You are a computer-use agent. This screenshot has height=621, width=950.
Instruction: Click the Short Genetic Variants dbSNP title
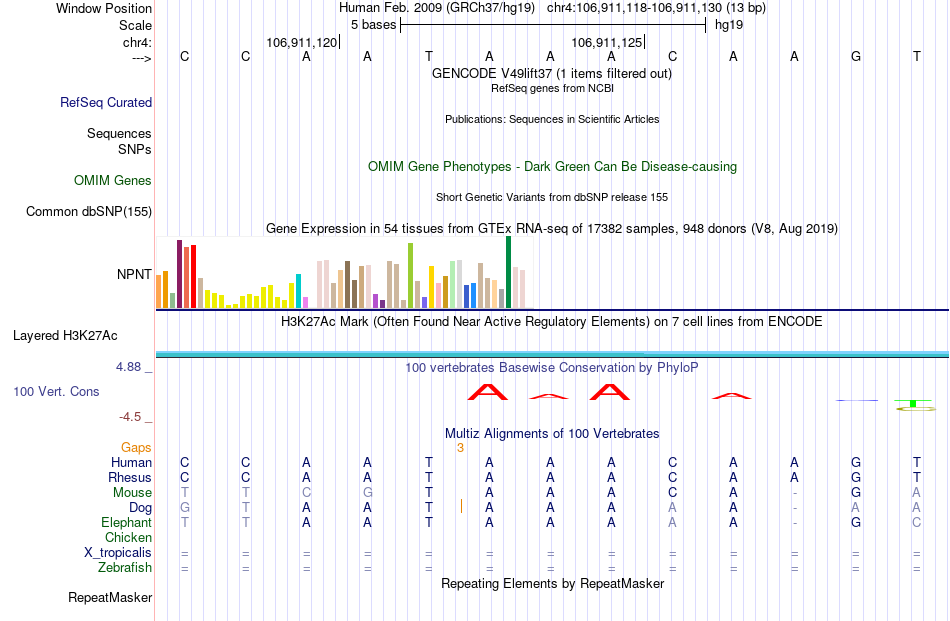pos(552,198)
